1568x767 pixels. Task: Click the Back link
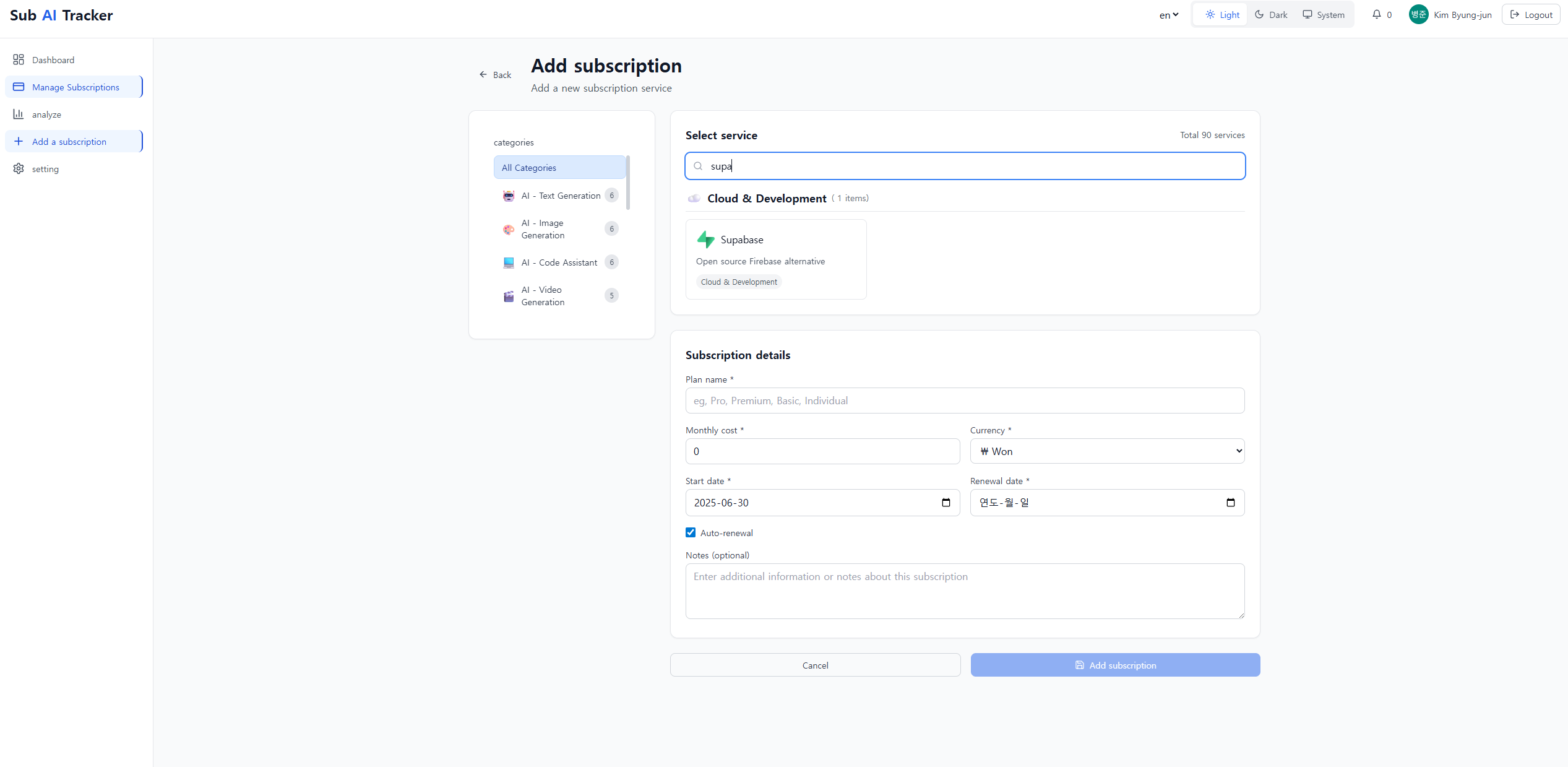click(495, 75)
